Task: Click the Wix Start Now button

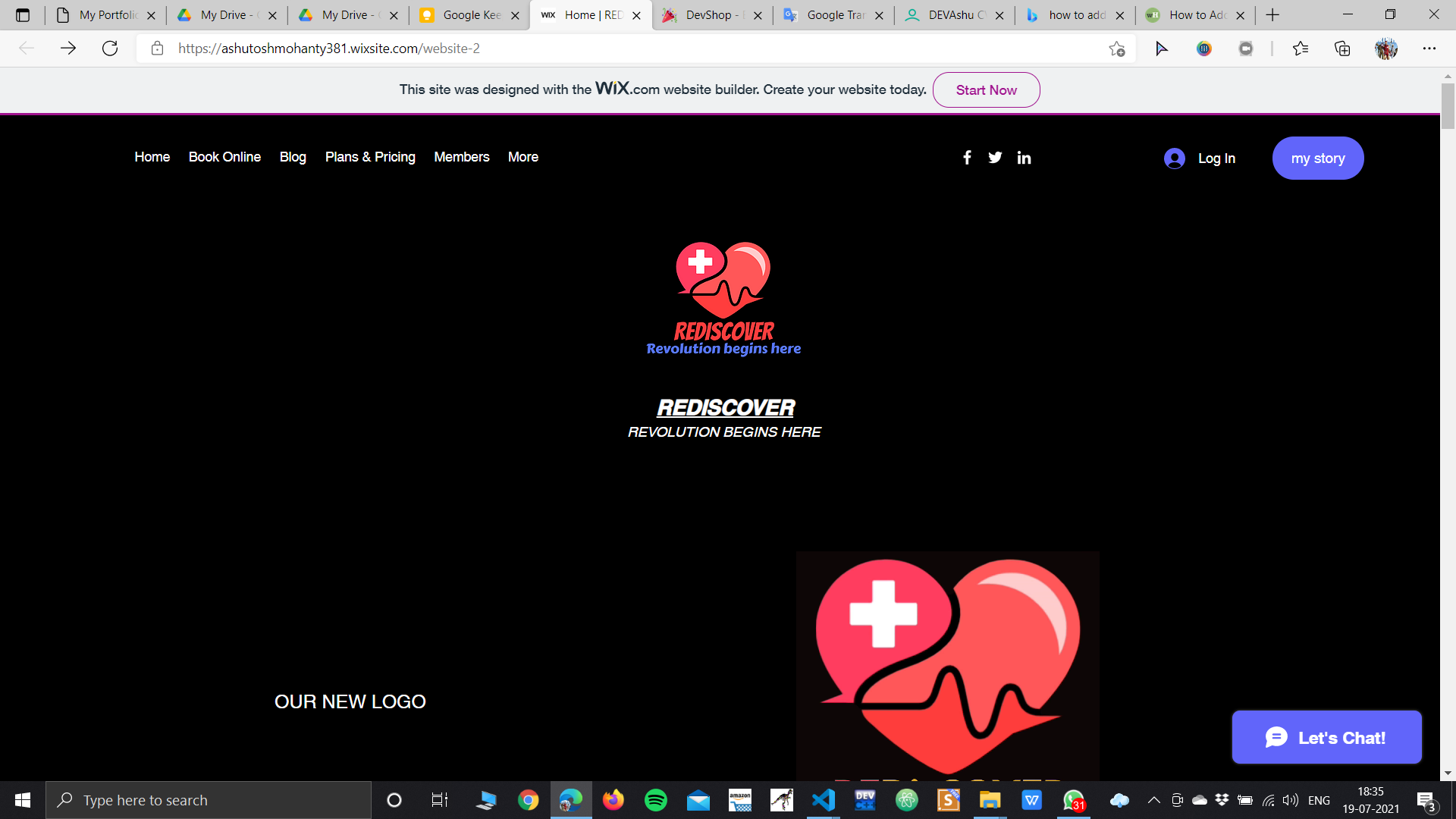Action: click(986, 90)
